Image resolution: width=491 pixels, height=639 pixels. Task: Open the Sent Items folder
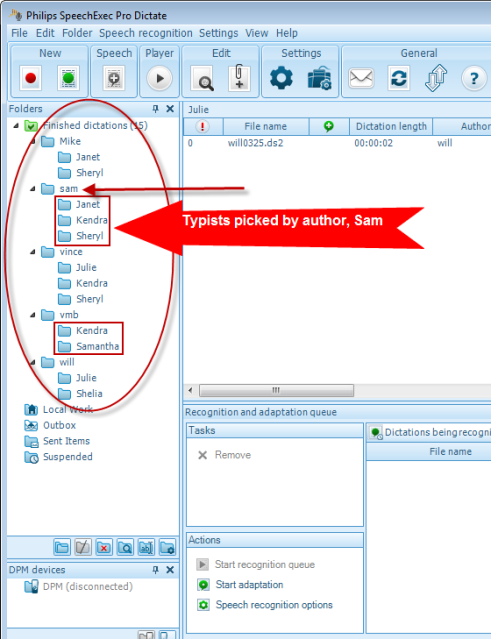click(57, 441)
